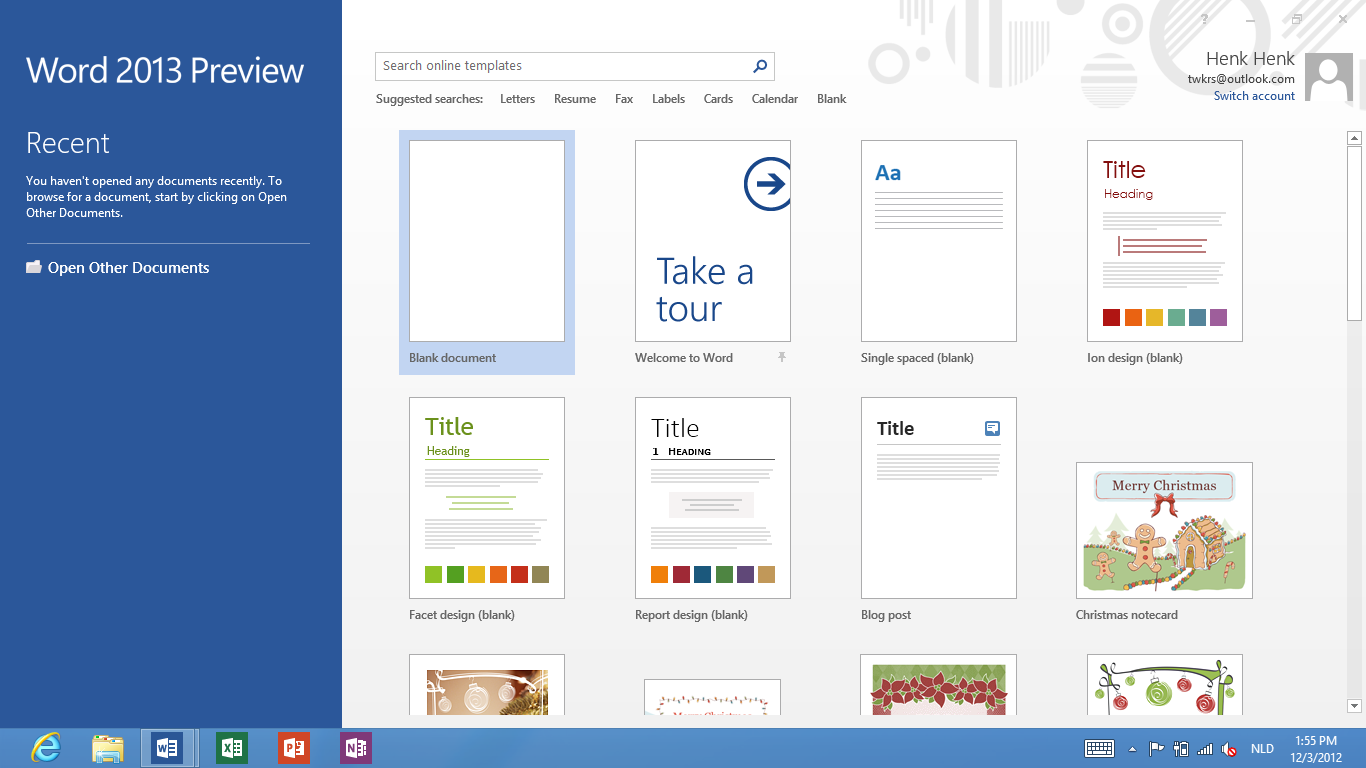Launch Excel from the taskbar
The height and width of the screenshot is (768, 1366).
232,748
